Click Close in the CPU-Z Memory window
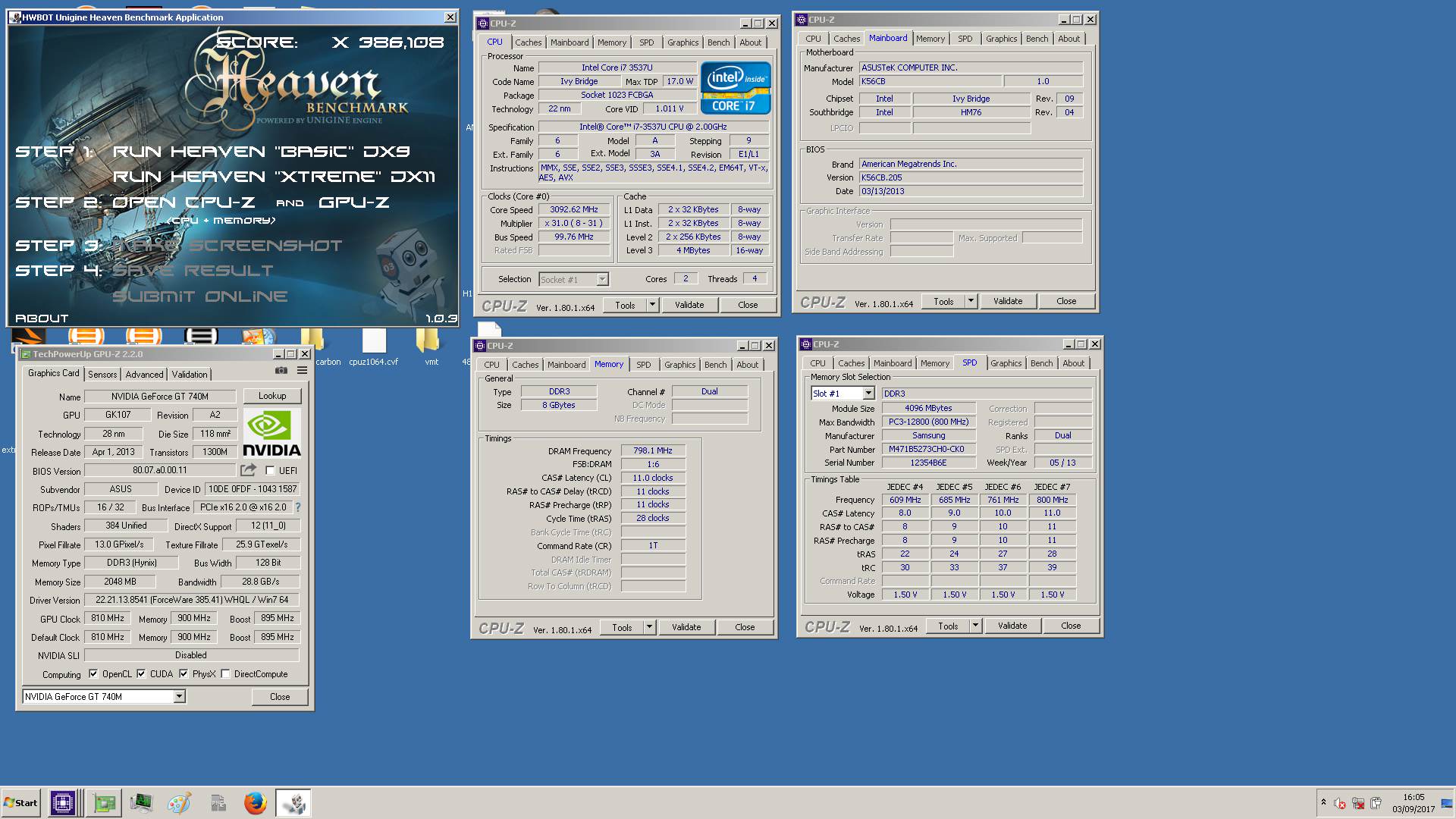Screen dimensions: 1456x819 click(745, 627)
